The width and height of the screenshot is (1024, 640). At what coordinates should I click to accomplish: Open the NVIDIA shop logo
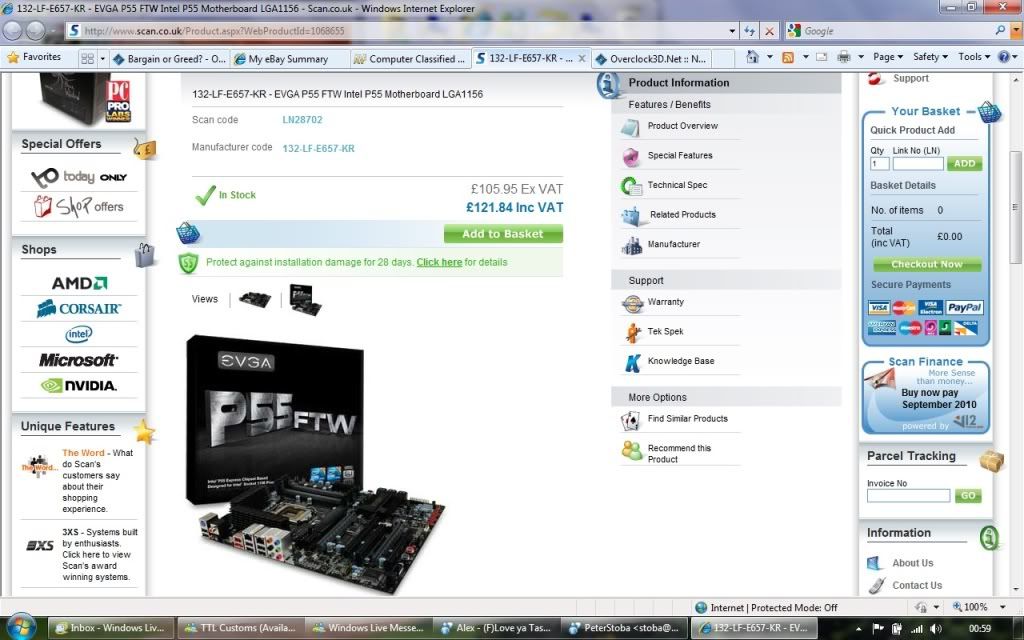click(x=79, y=385)
